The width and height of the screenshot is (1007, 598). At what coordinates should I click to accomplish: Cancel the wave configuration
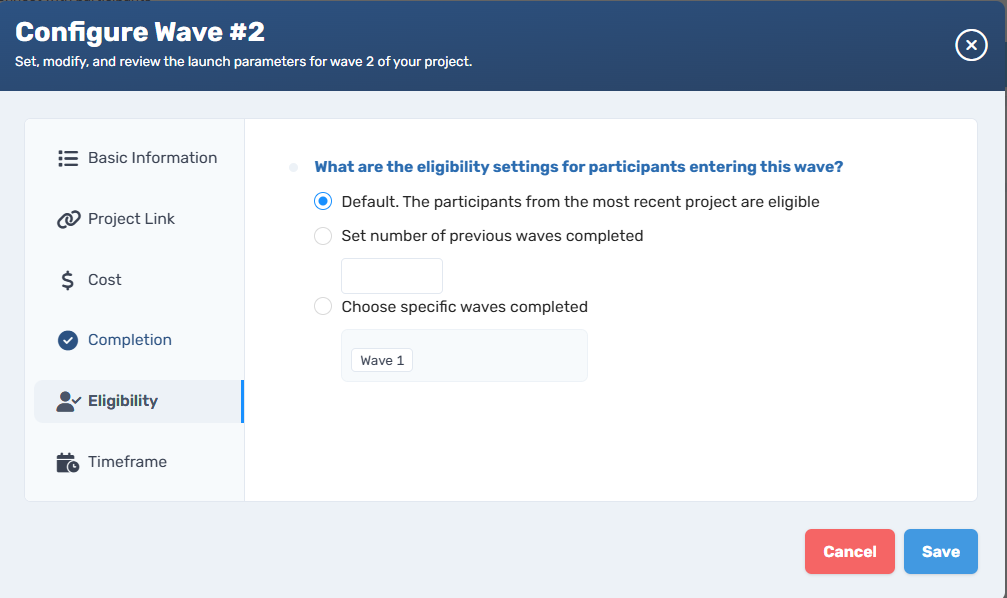pos(850,552)
